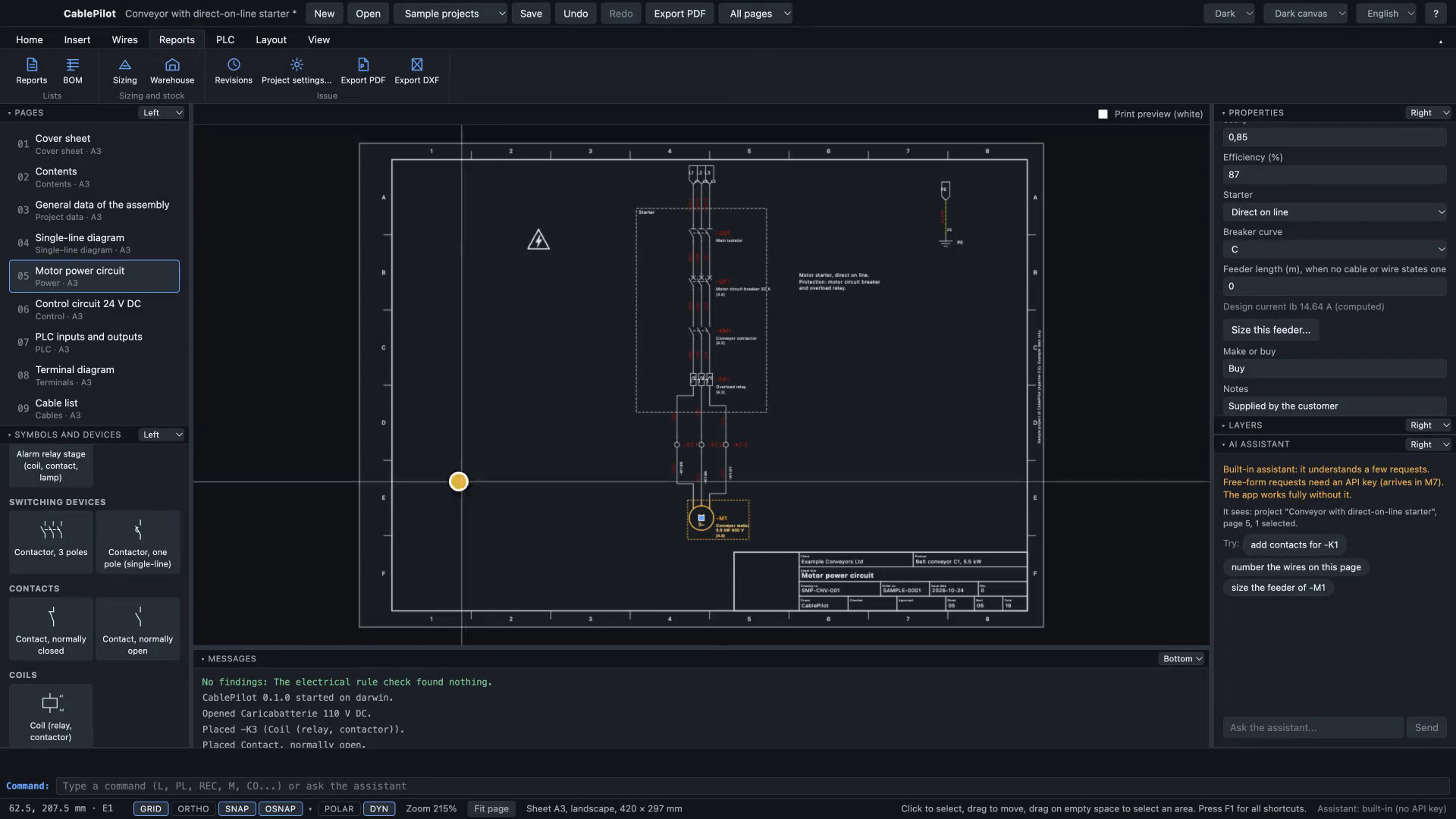Open the help question mark button
Image resolution: width=1456 pixels, height=819 pixels.
[x=1436, y=14]
